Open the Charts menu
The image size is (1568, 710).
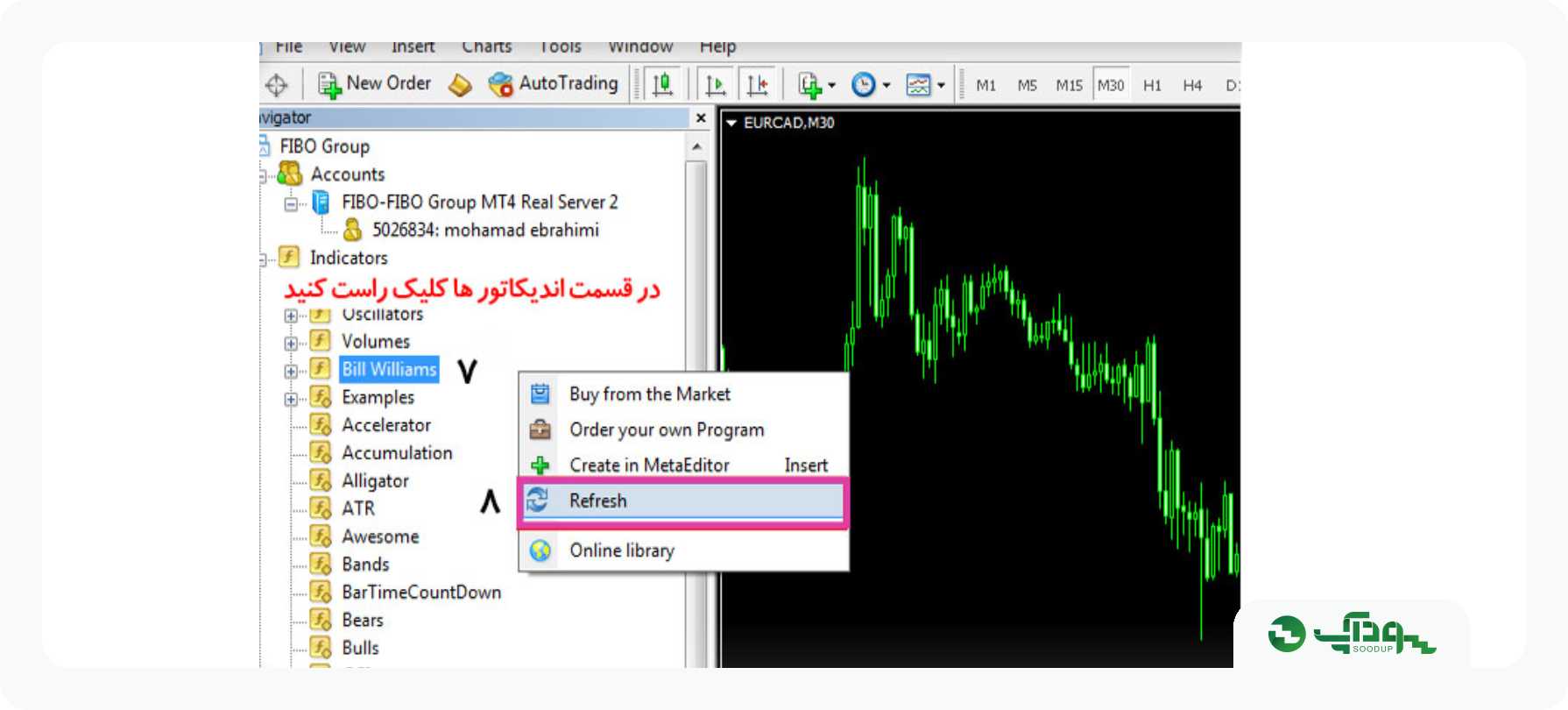point(487,47)
